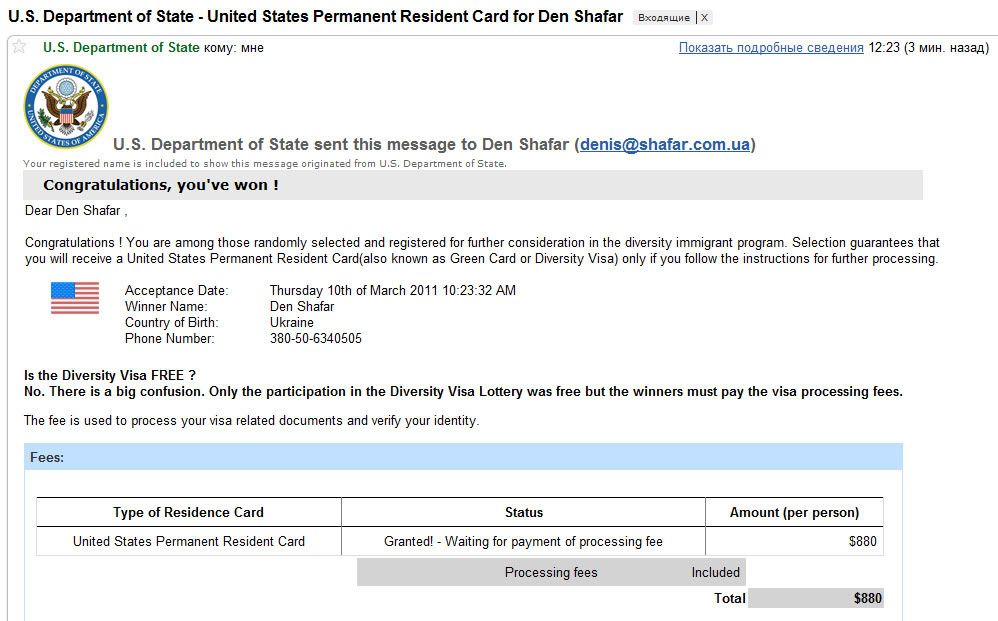The height and width of the screenshot is (621, 998).
Task: Open the Входящие inbox label
Action: [x=664, y=18]
